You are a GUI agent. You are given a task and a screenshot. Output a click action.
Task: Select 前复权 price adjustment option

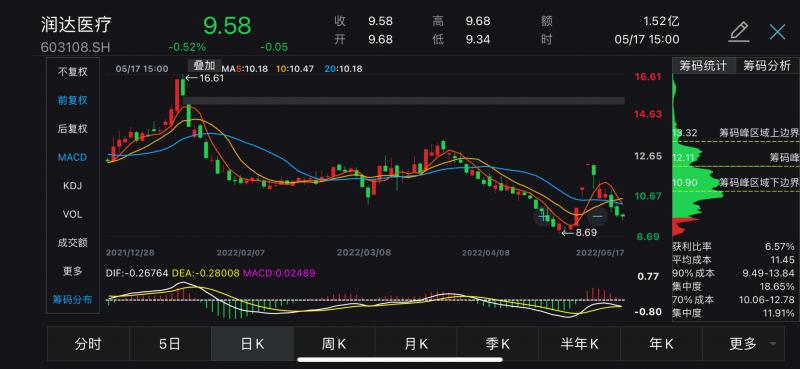tap(72, 101)
